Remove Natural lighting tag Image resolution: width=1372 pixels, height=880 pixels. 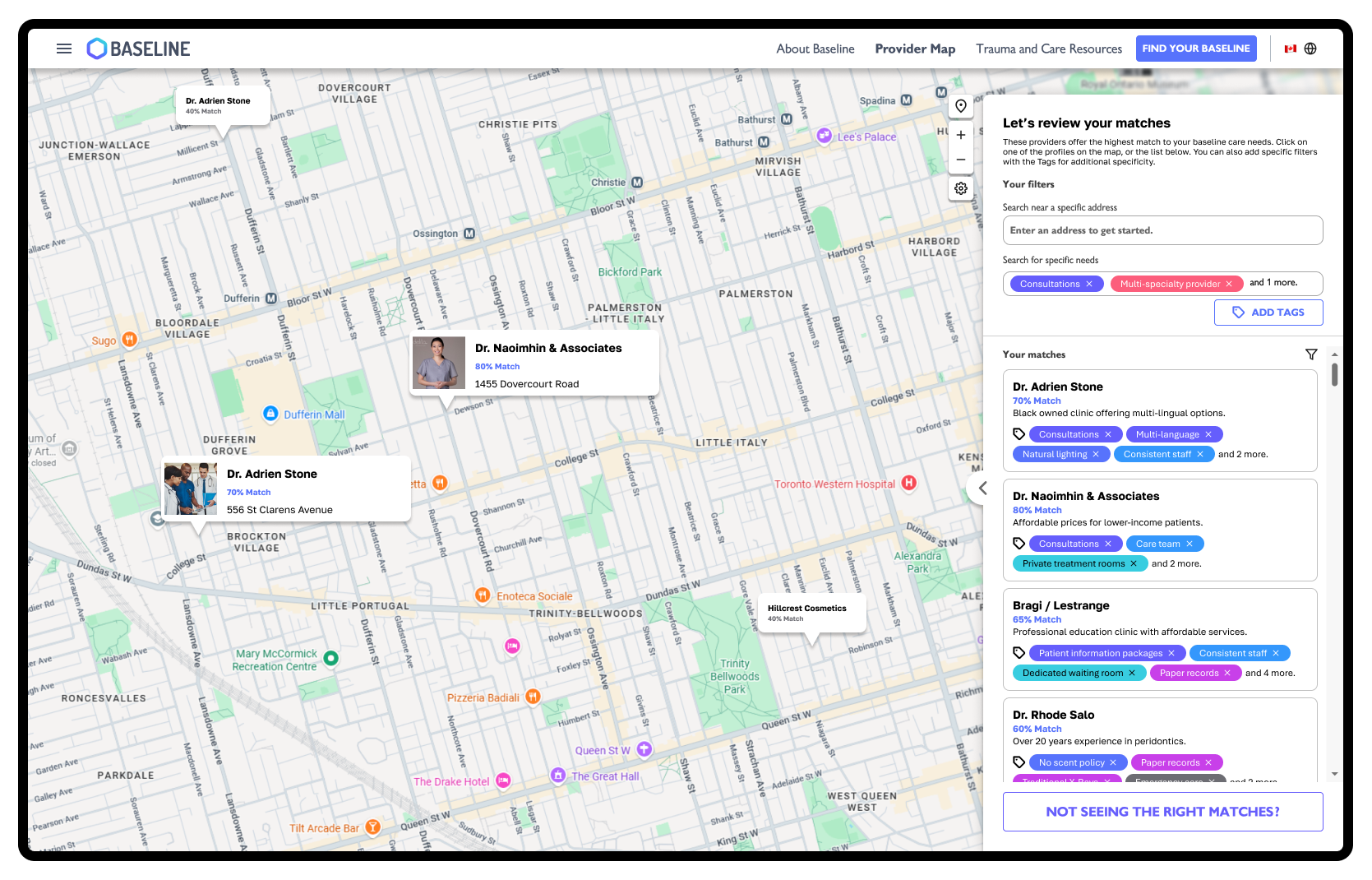coord(1096,454)
